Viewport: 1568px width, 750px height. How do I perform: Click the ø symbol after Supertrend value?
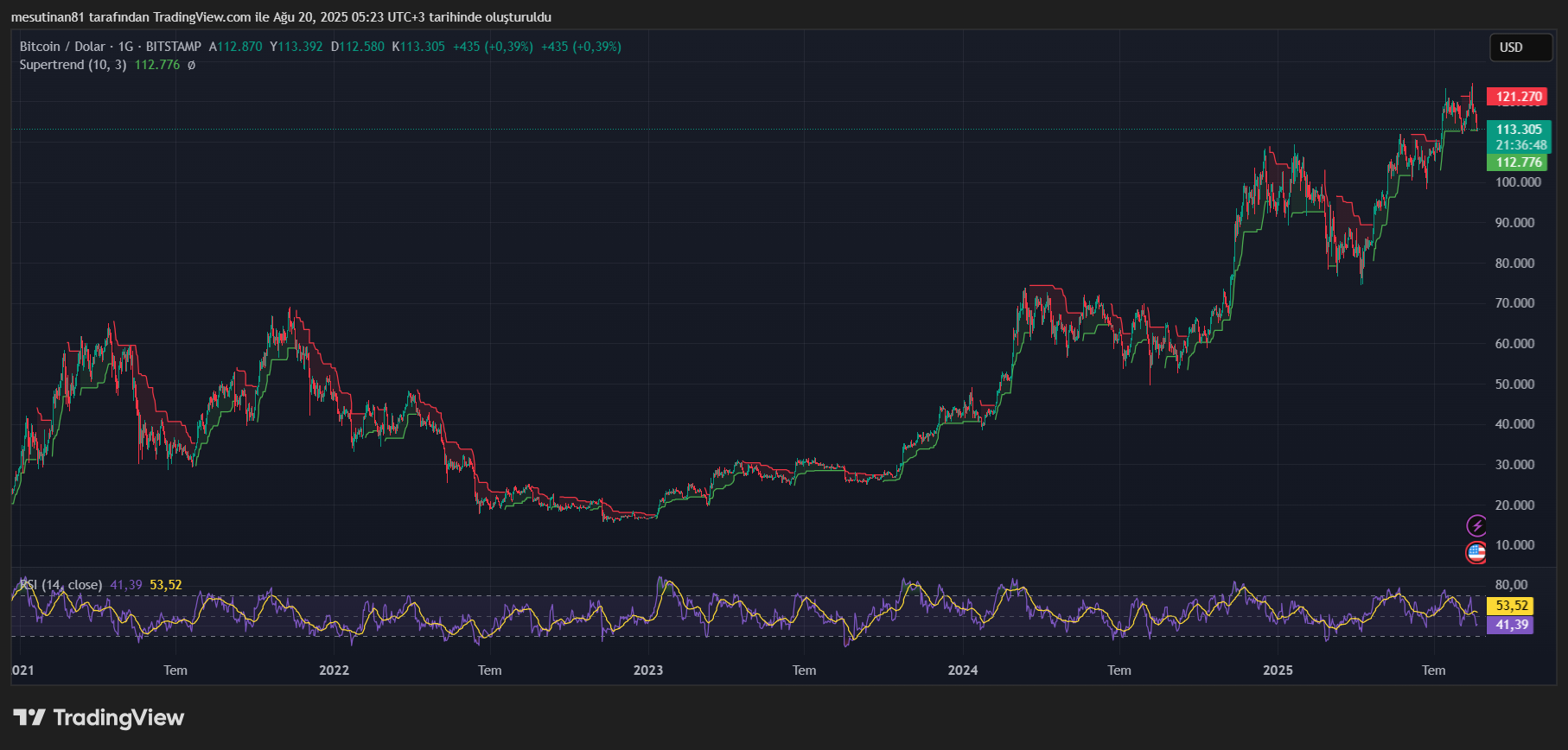point(191,65)
